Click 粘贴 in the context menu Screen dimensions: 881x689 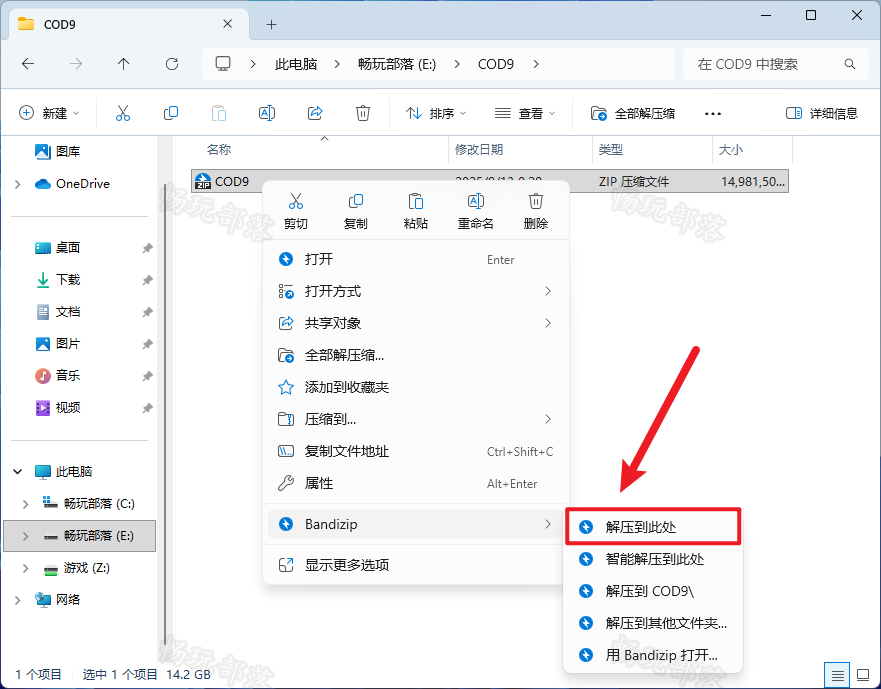tap(416, 211)
